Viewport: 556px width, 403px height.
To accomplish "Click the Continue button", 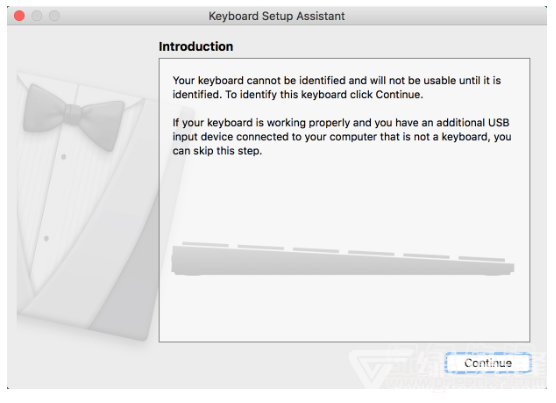I will [x=488, y=363].
